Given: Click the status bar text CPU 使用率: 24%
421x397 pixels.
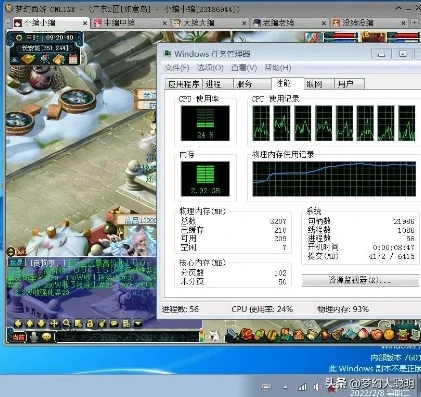Looking at the screenshot, I should click(x=262, y=309).
